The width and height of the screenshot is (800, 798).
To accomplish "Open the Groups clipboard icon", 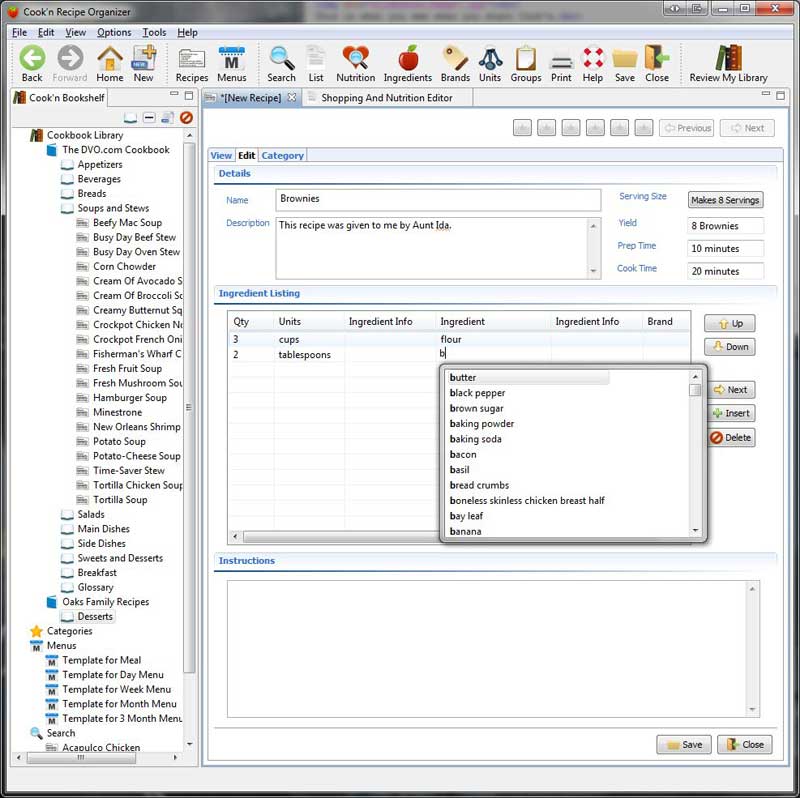I will [526, 64].
